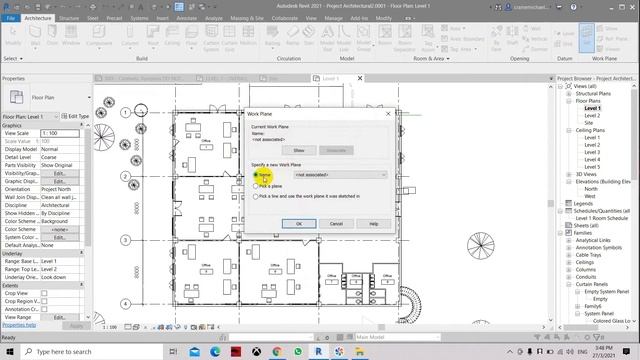This screenshot has width=640, height=360.
Task: Expand the Structural Plans node
Action: pyautogui.click(x=569, y=93)
